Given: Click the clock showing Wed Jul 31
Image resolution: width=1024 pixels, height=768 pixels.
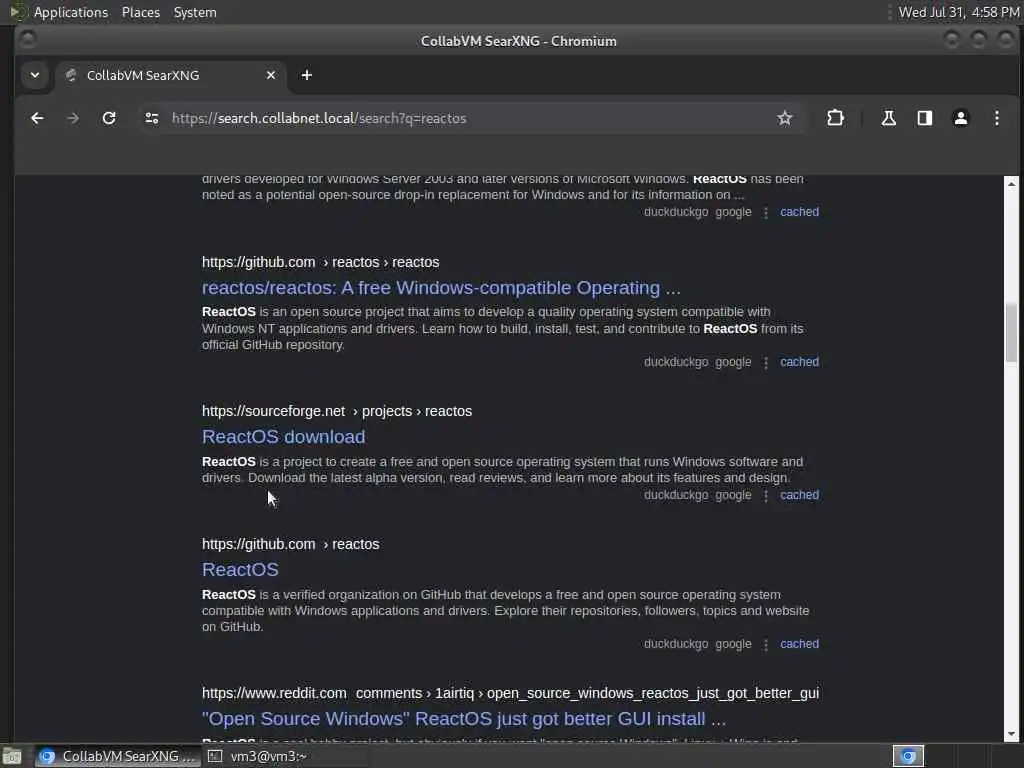Looking at the screenshot, I should [x=959, y=12].
